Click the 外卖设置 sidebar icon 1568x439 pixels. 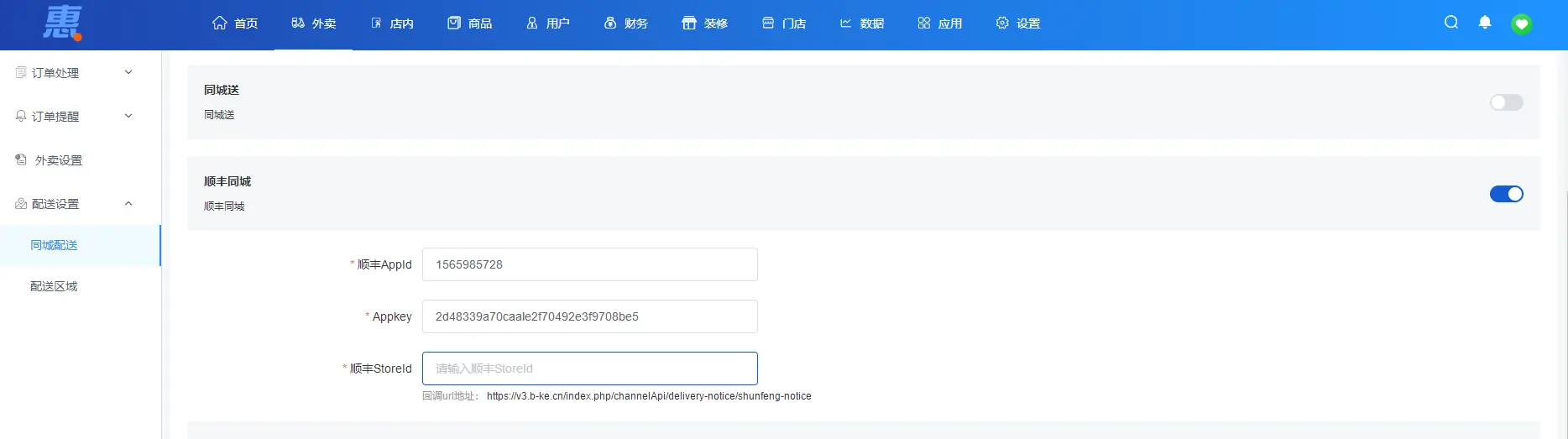click(x=21, y=159)
